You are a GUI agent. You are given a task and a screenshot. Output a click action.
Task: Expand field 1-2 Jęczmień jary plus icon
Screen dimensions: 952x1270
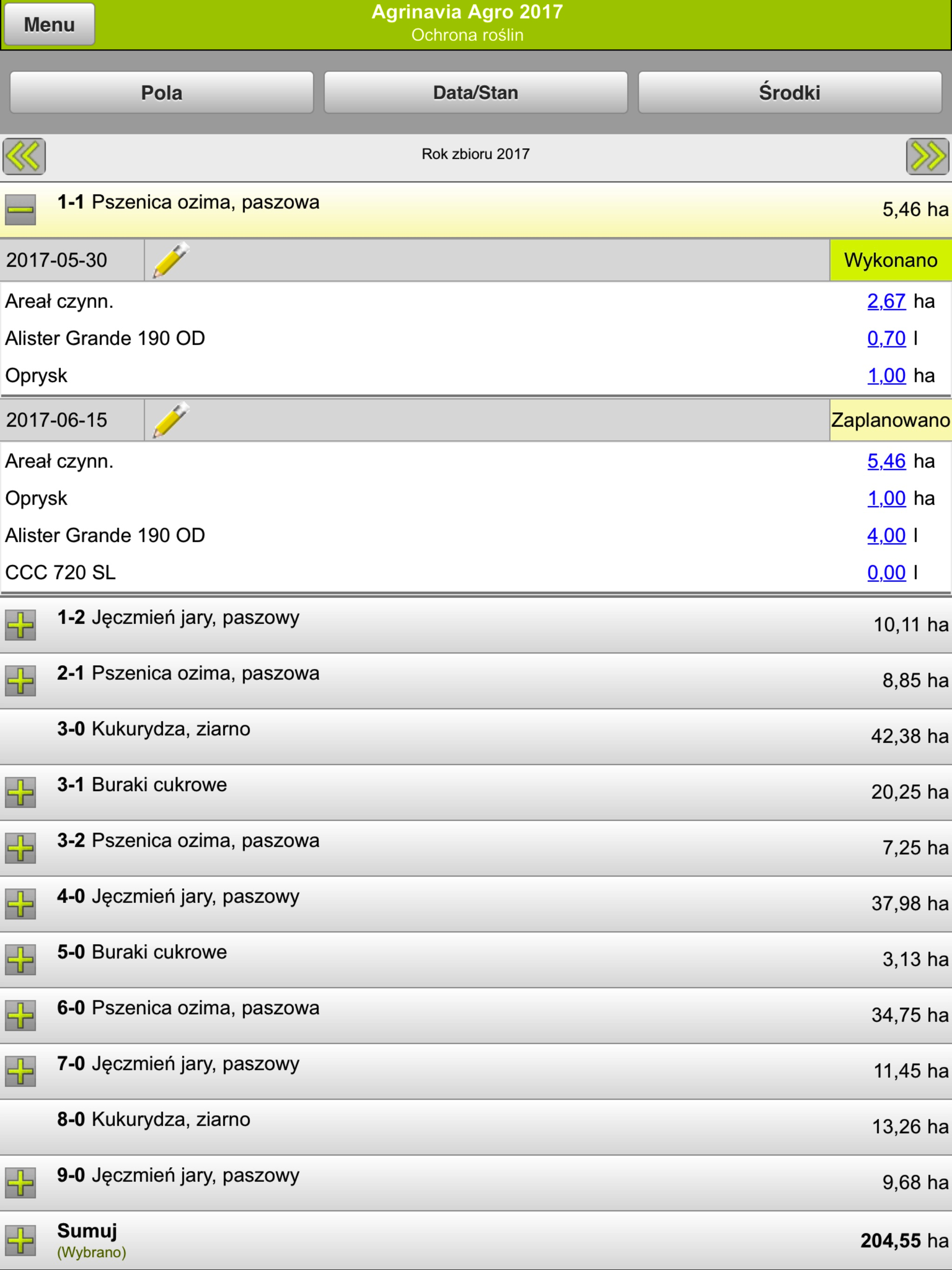click(x=20, y=625)
